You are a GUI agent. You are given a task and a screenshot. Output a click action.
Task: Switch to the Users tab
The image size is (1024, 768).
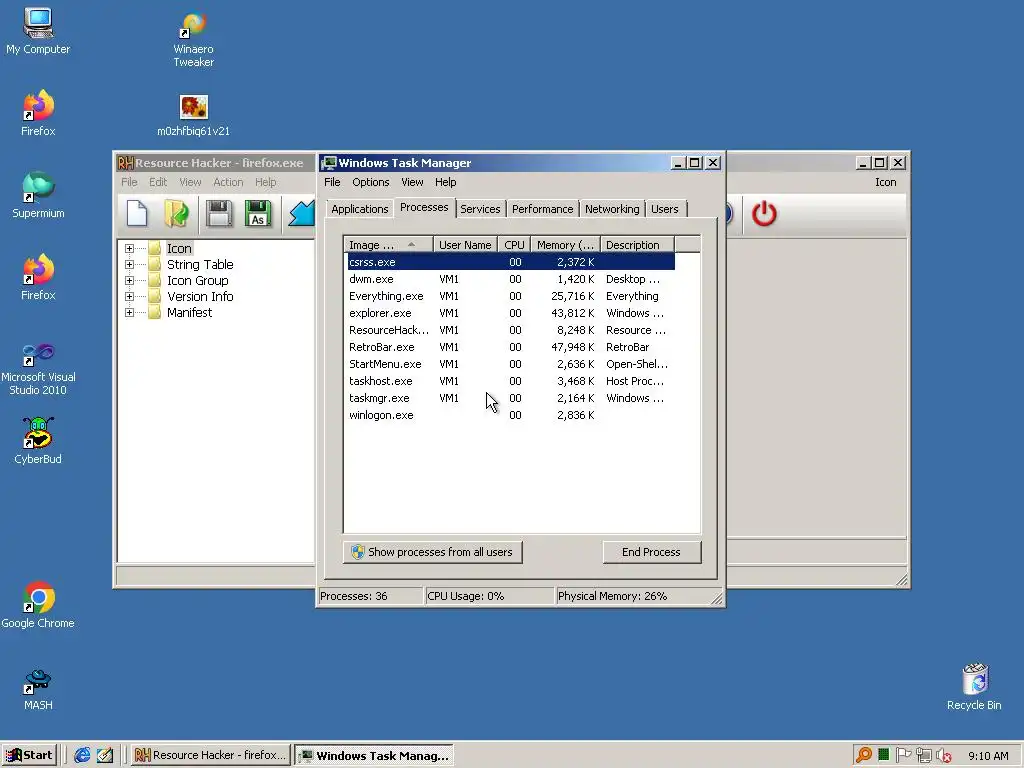coord(665,209)
